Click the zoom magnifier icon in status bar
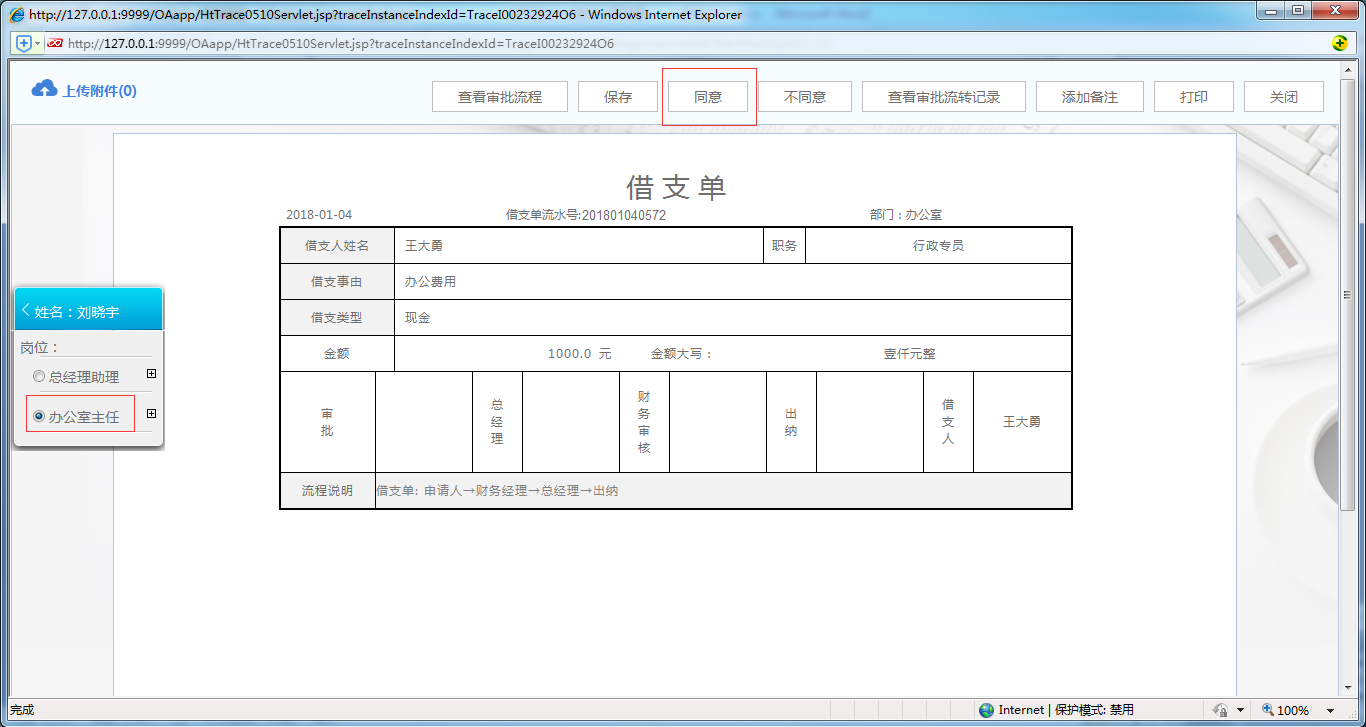This screenshot has width=1366, height=727. coord(1268,710)
